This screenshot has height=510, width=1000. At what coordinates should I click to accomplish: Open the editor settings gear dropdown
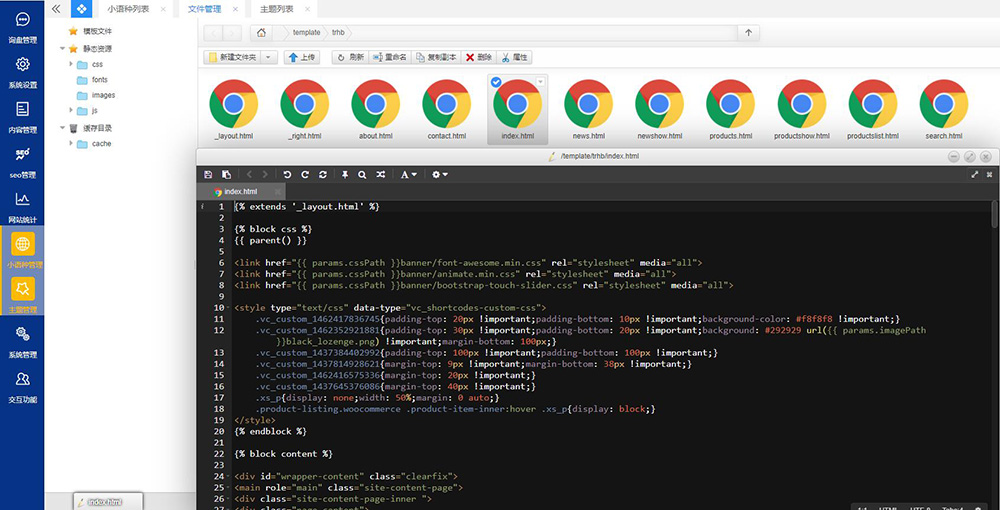click(439, 174)
